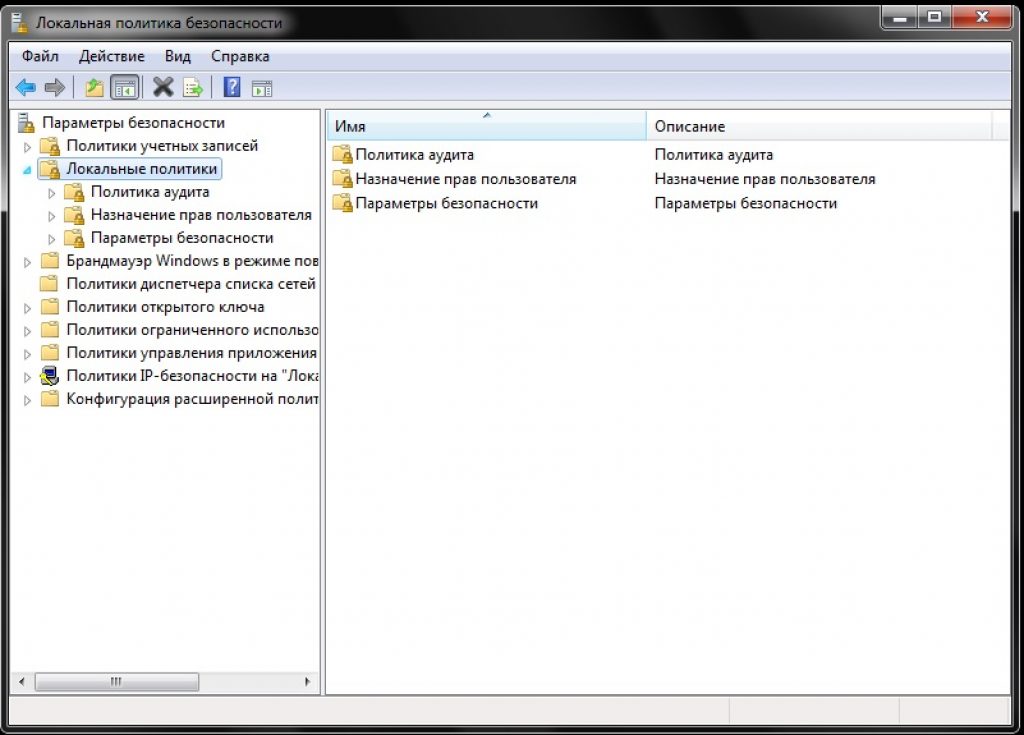Screen dimensions: 1024x735
Task: Click Политики управления приложениями folder icon
Action: point(50,353)
